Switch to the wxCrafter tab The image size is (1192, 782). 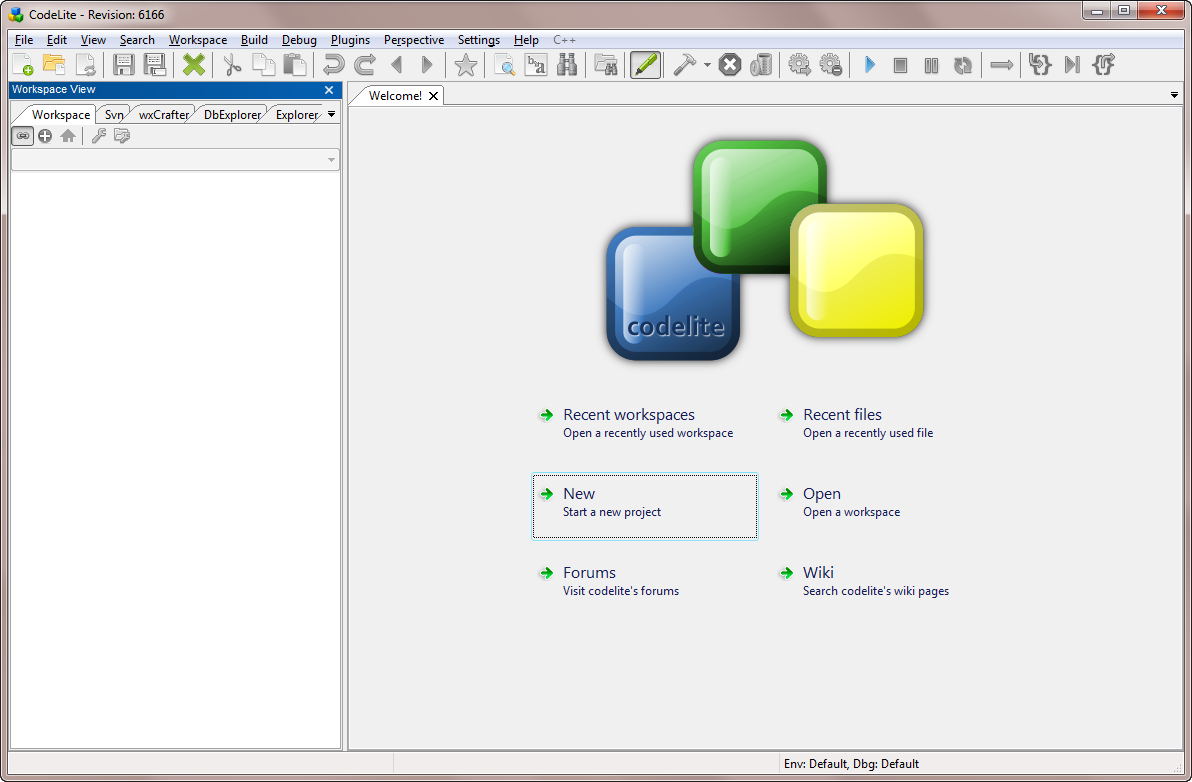point(163,115)
